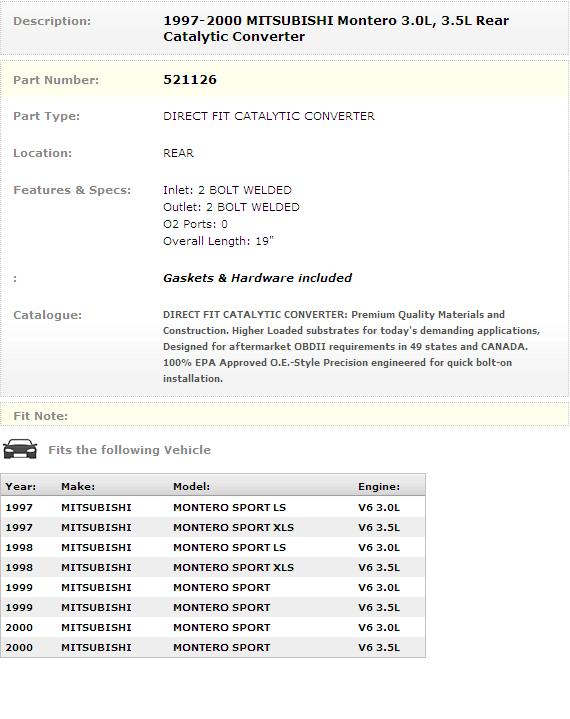Select the 1997 Montero Sport LS row
This screenshot has width=570, height=719.
pyautogui.click(x=213, y=508)
